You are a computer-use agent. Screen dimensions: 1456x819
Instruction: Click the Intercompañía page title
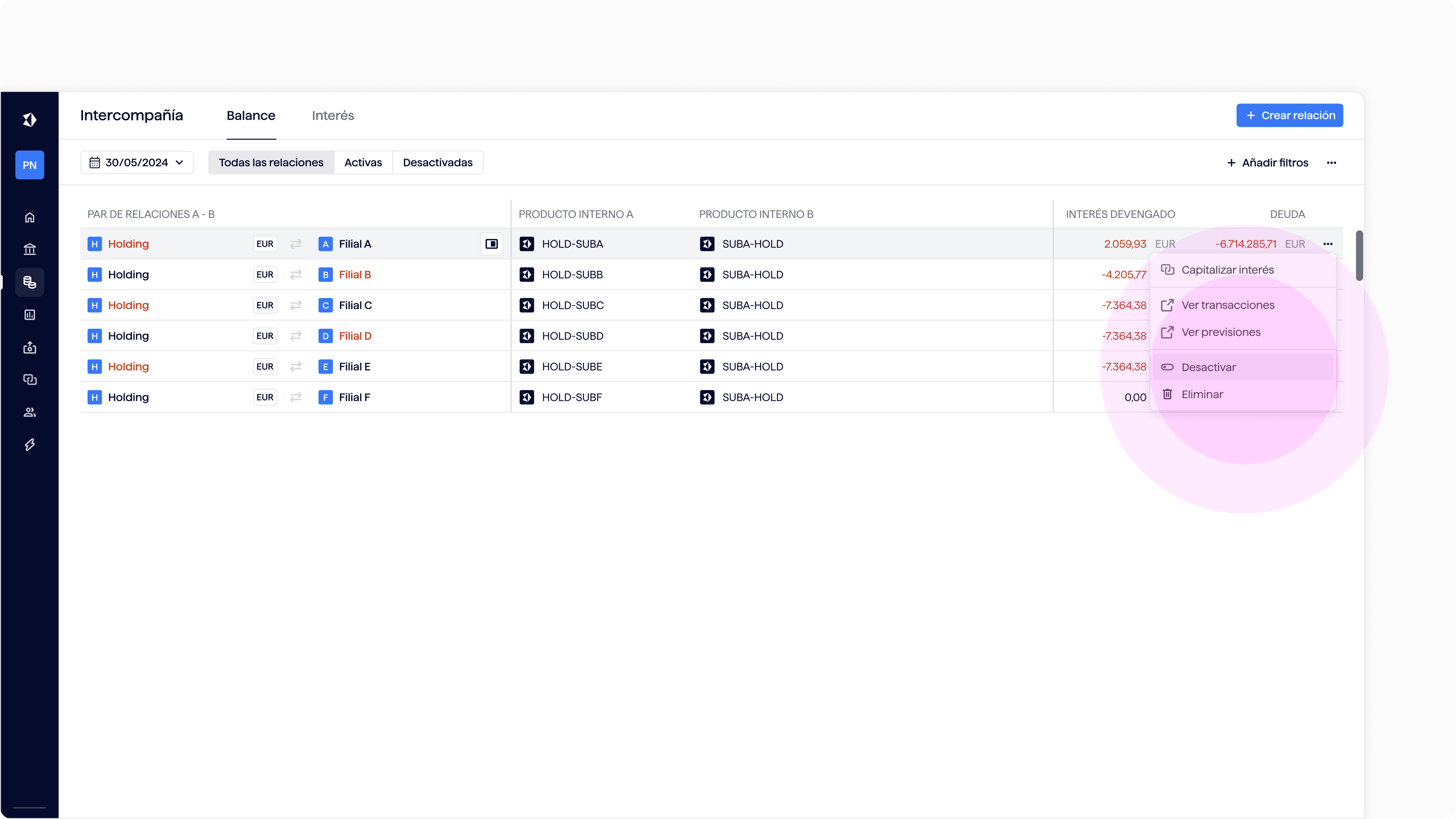coord(132,115)
